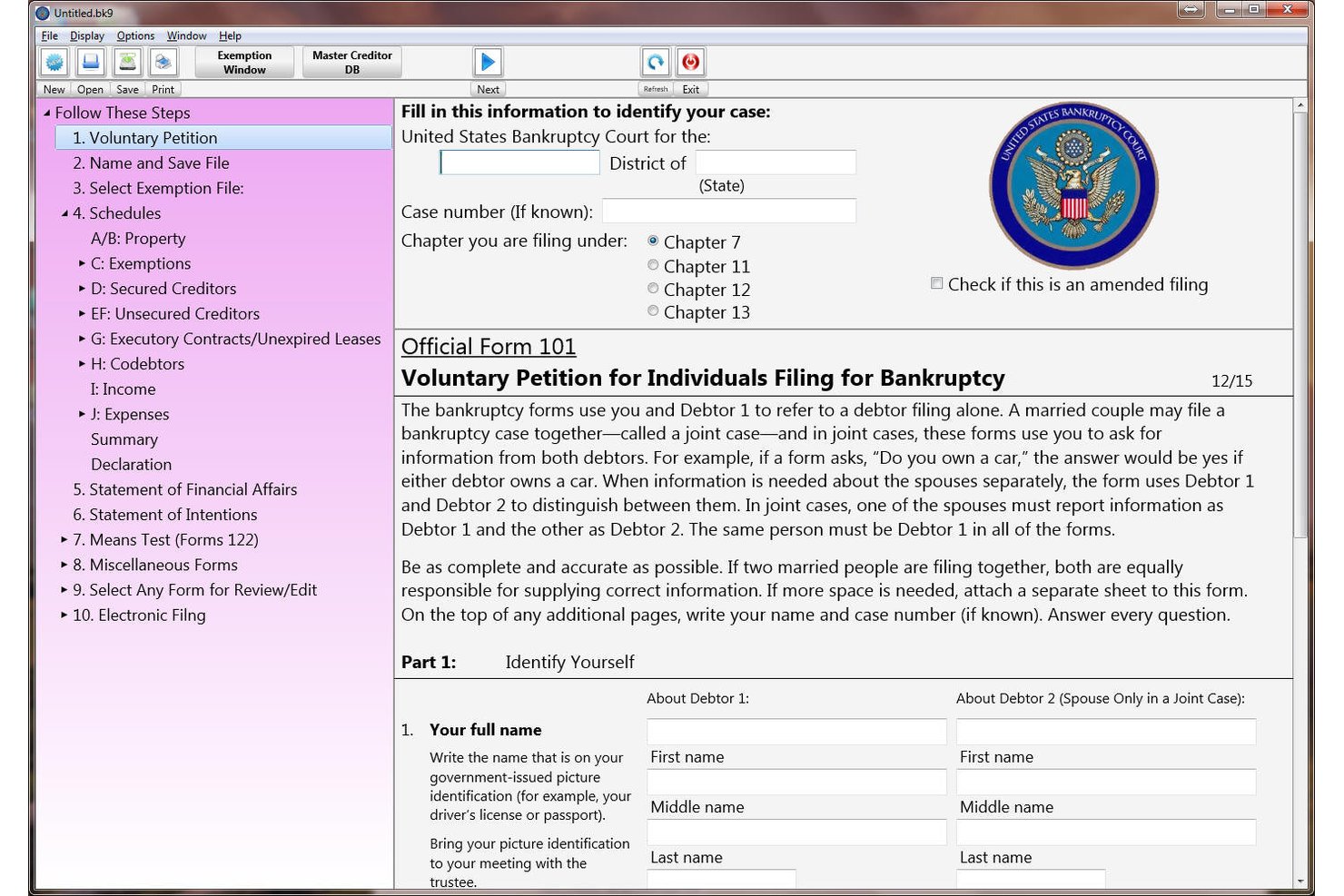This screenshot has height=896, width=1344.
Task: Click the Open file toolbar icon
Action: (91, 62)
